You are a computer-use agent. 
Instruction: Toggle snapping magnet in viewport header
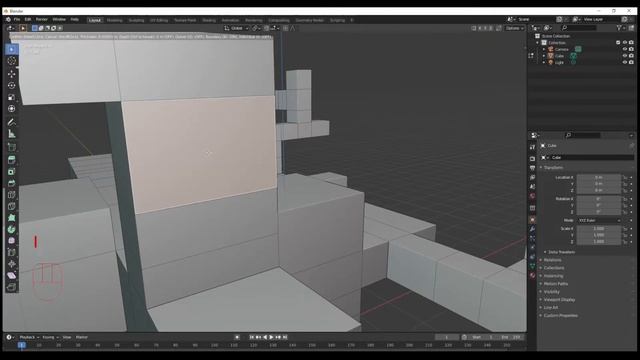pyautogui.click(x=266, y=28)
